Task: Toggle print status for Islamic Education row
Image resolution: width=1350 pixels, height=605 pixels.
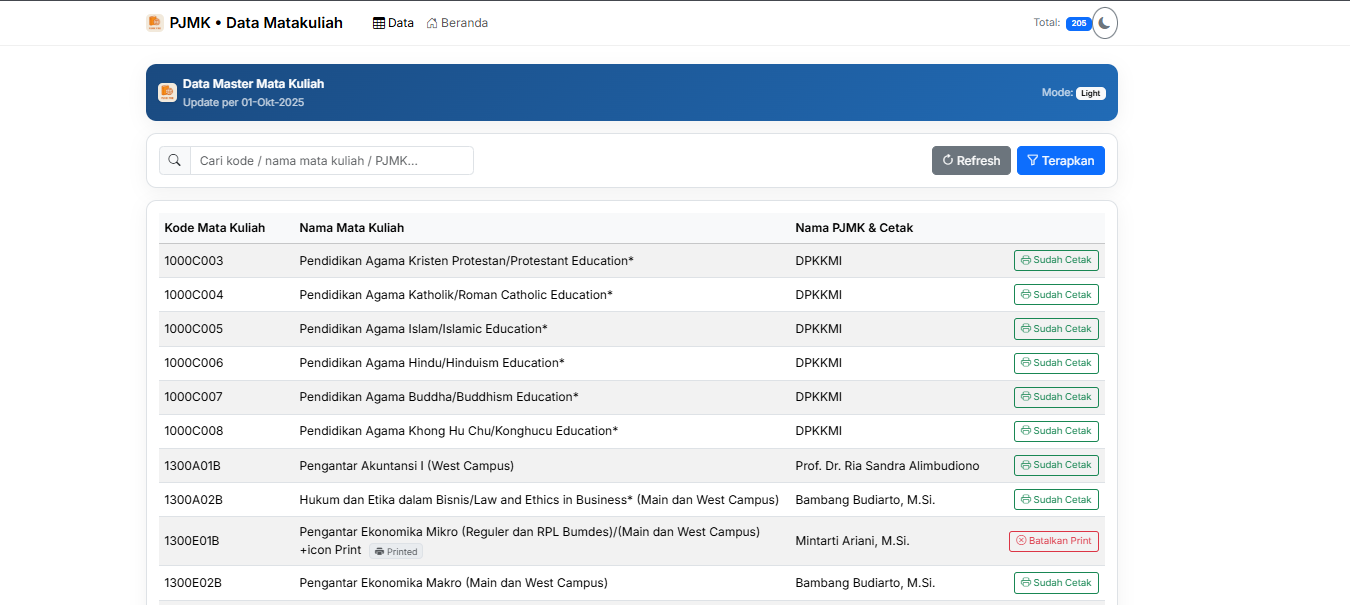Action: 1056,329
